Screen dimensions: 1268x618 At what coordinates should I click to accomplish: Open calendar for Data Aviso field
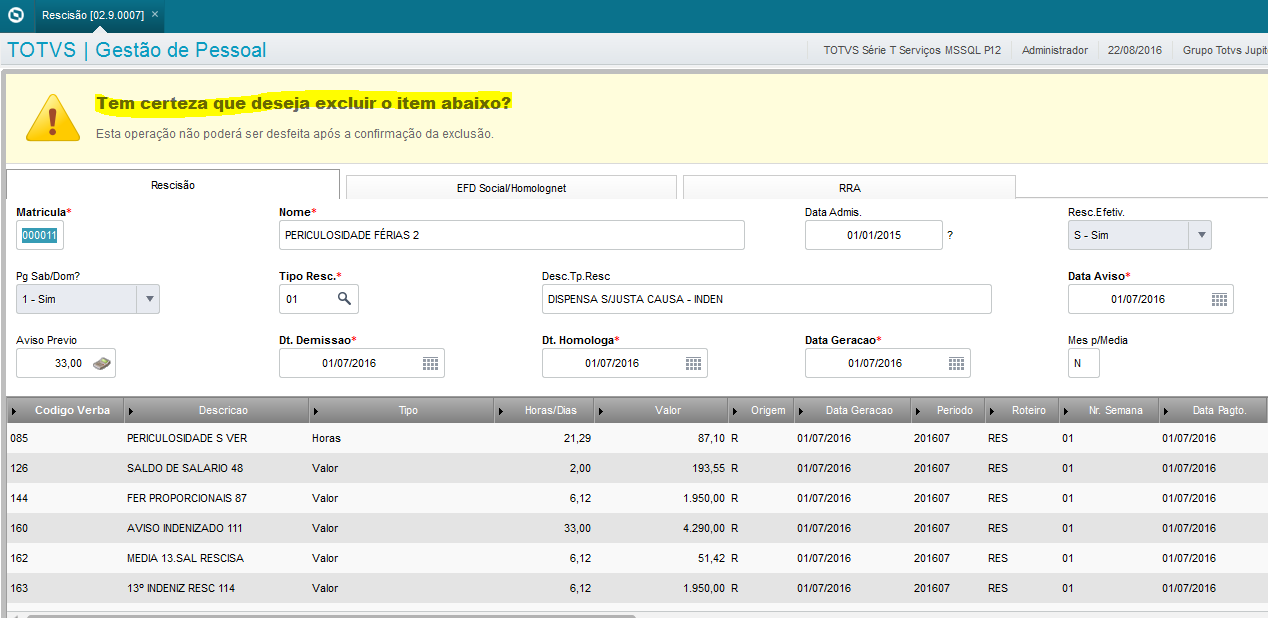point(1219,299)
